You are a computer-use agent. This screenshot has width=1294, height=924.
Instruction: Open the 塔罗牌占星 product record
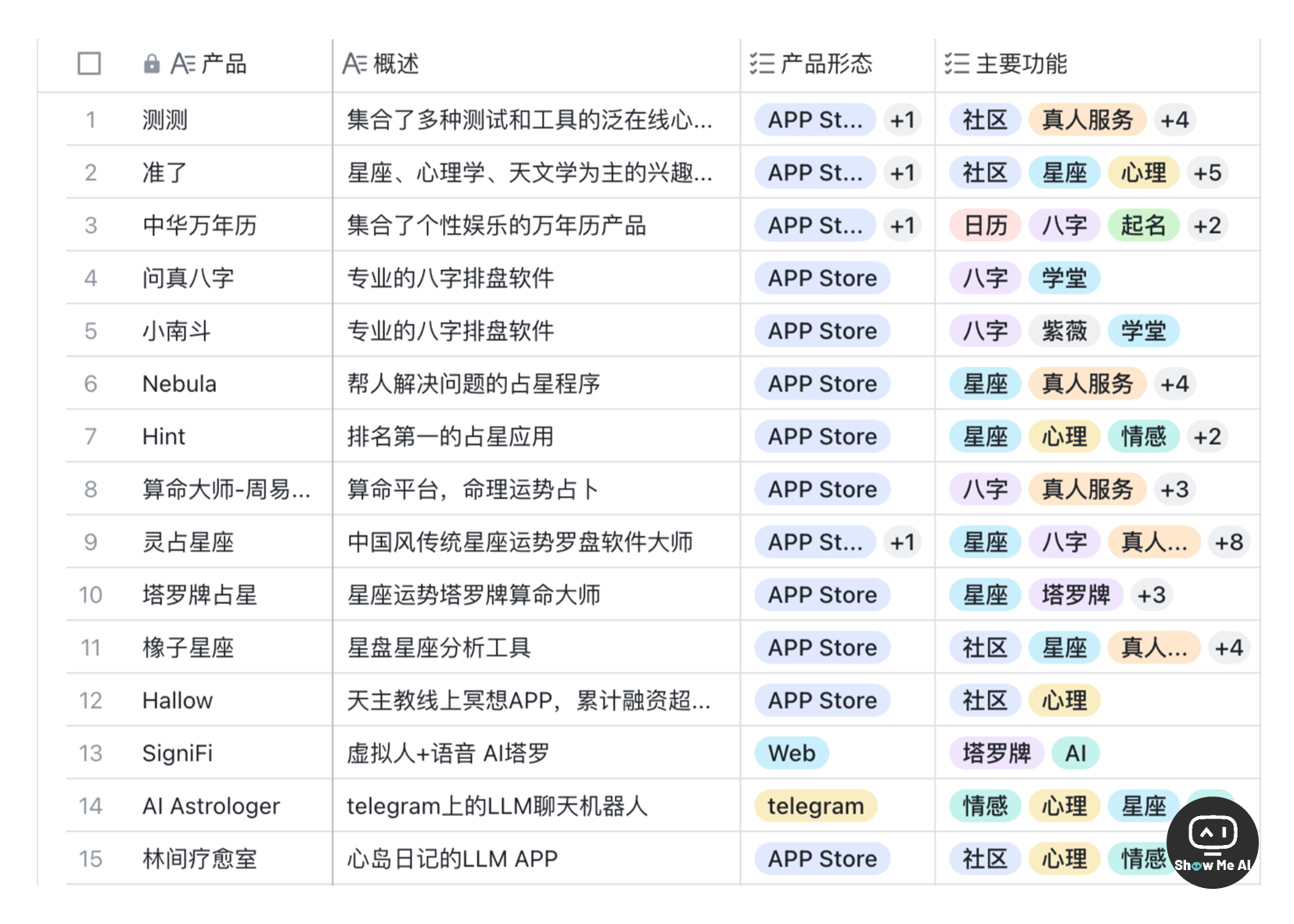(199, 595)
